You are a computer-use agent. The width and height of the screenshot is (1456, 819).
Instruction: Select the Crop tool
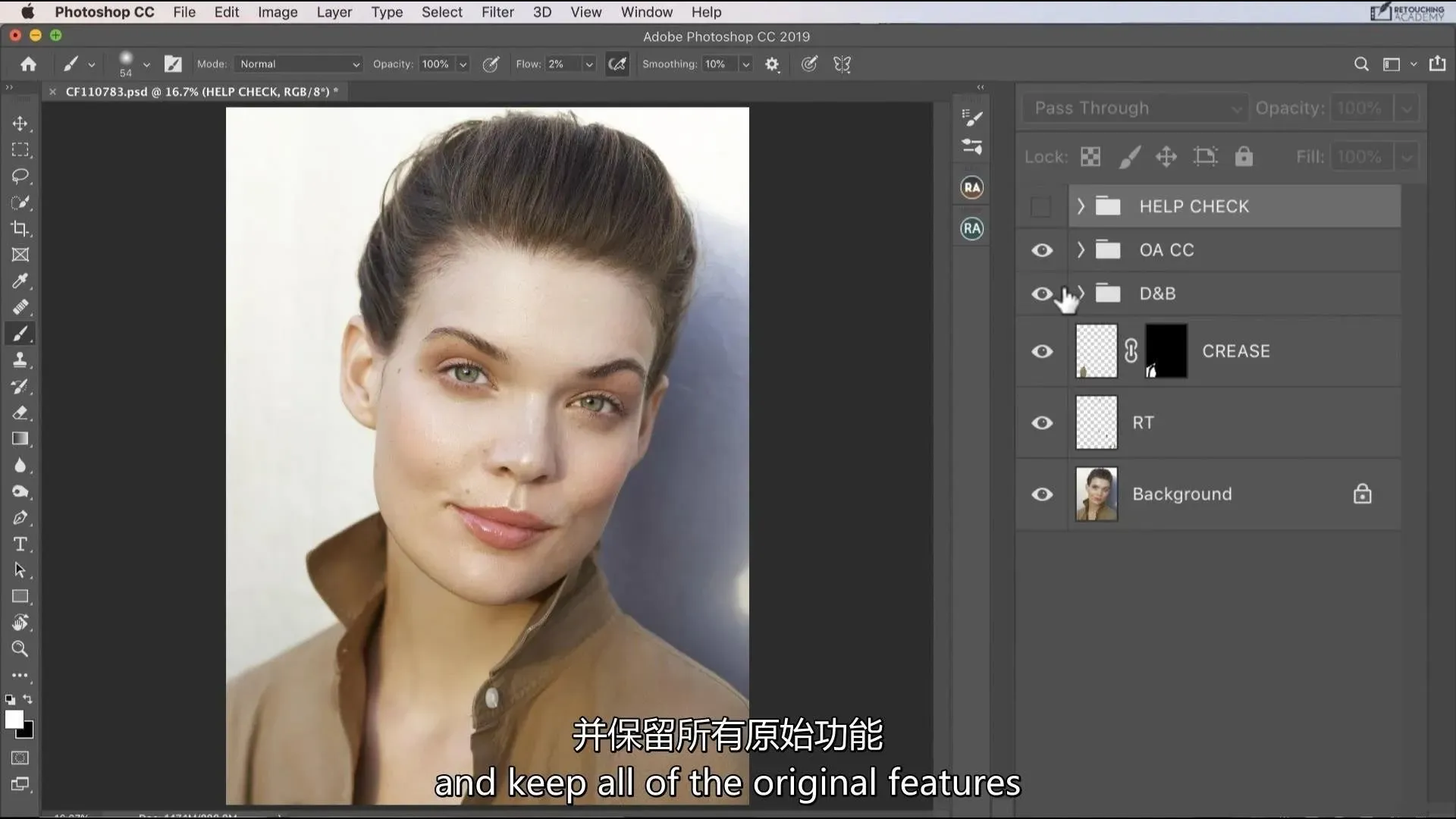[20, 228]
